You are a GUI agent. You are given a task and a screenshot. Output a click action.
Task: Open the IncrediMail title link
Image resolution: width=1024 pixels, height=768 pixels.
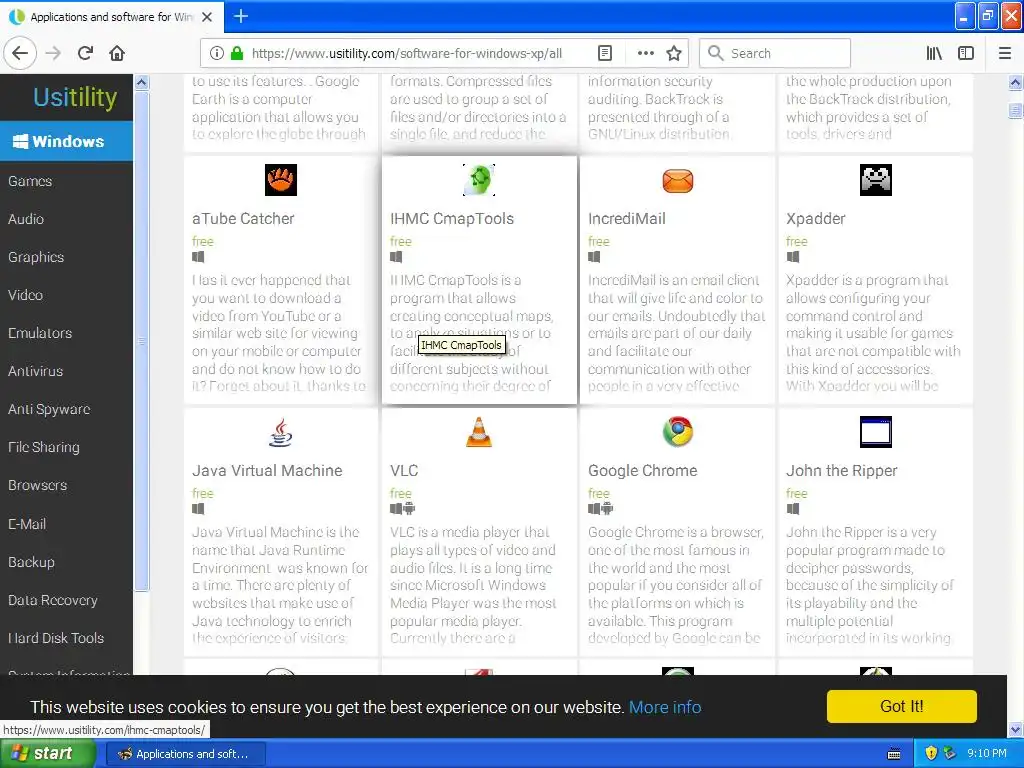(x=626, y=219)
